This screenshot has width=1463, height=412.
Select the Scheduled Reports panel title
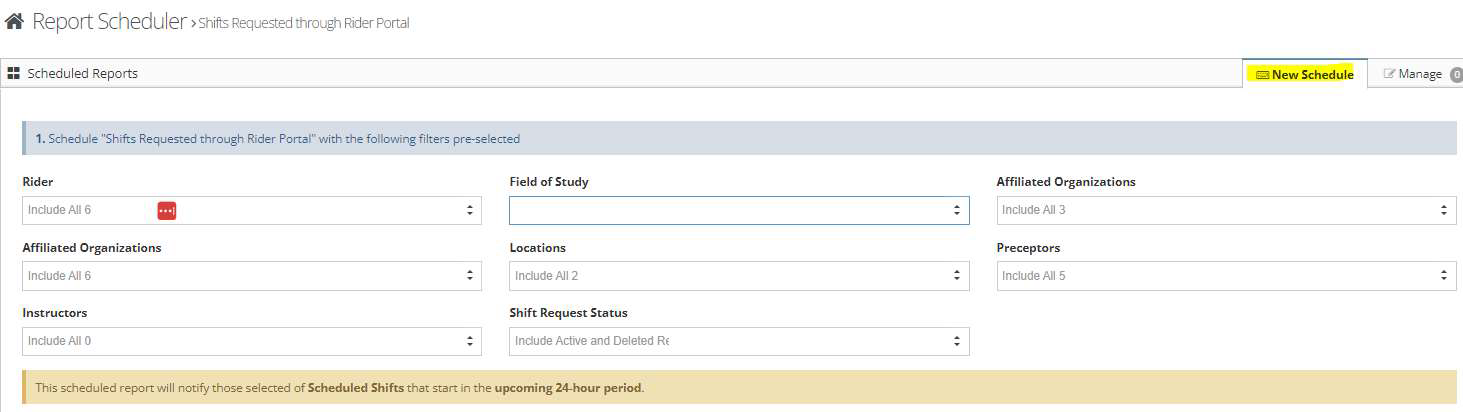[x=82, y=74]
